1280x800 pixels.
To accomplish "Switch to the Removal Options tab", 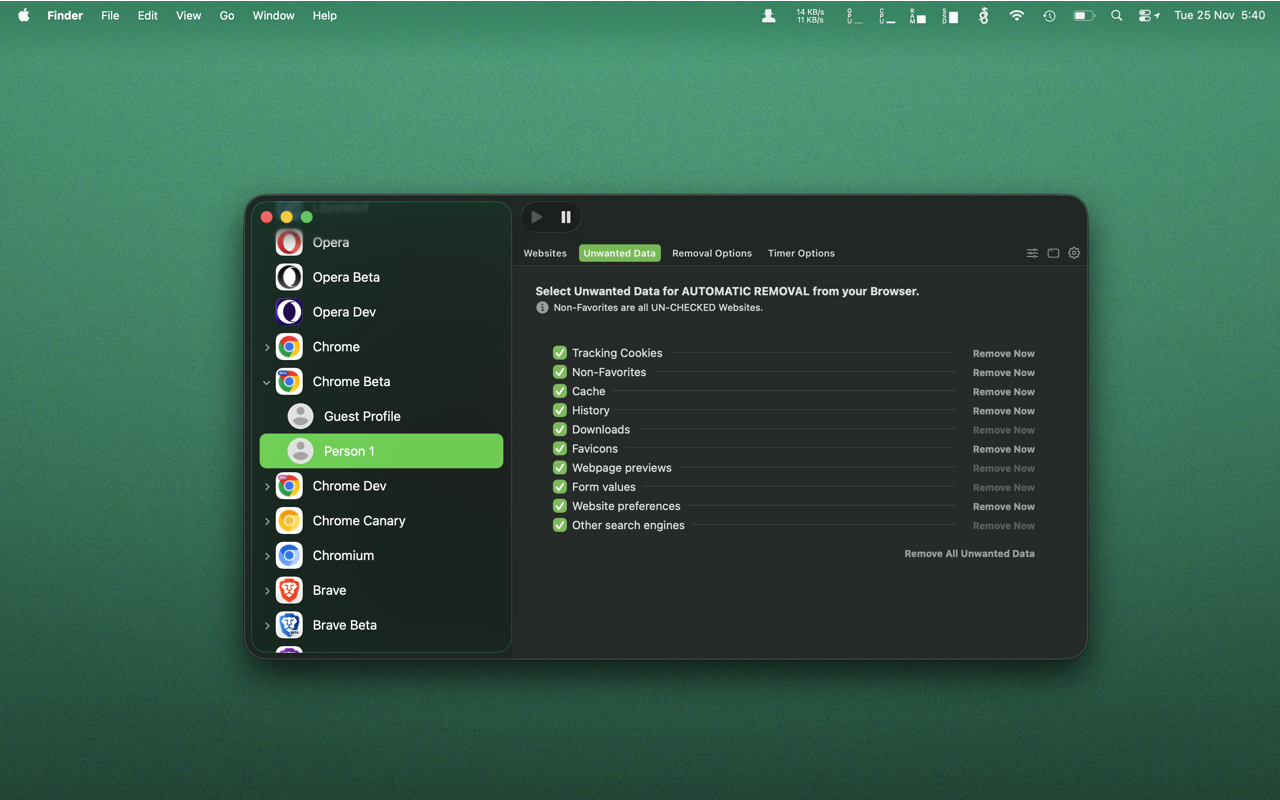I will [712, 253].
